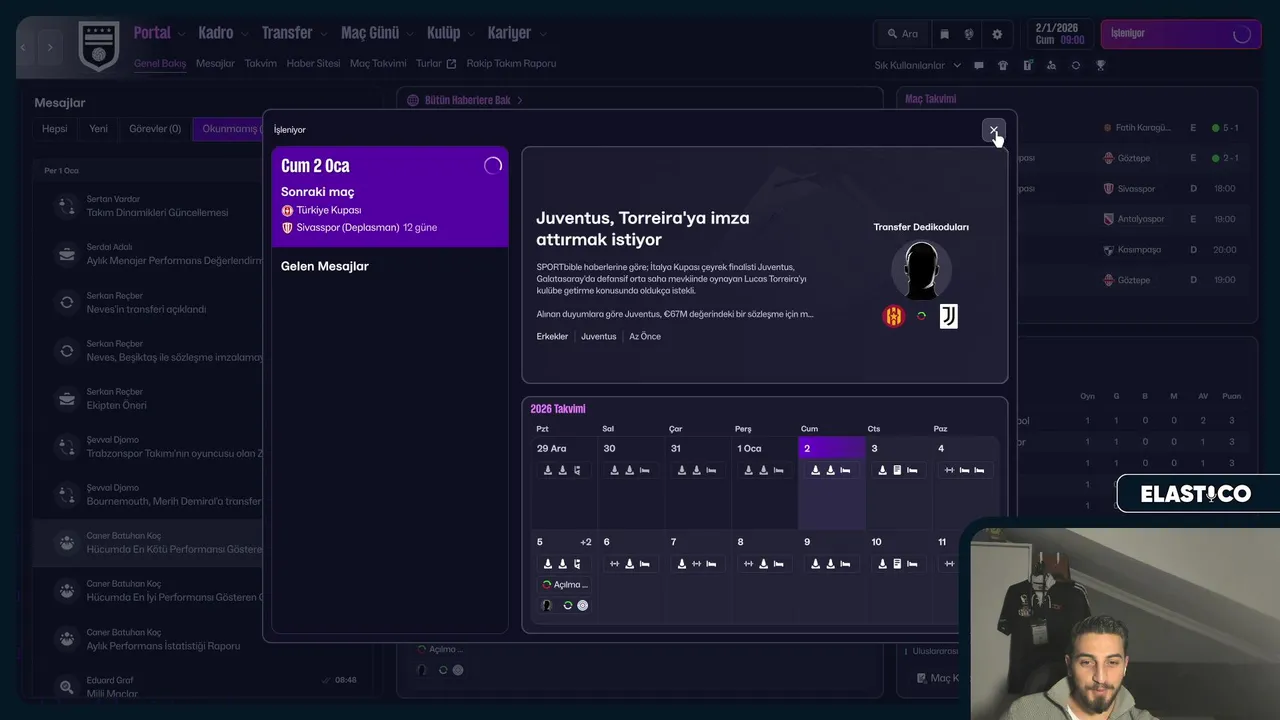Switch to Takvim sub-tab

pos(260,63)
